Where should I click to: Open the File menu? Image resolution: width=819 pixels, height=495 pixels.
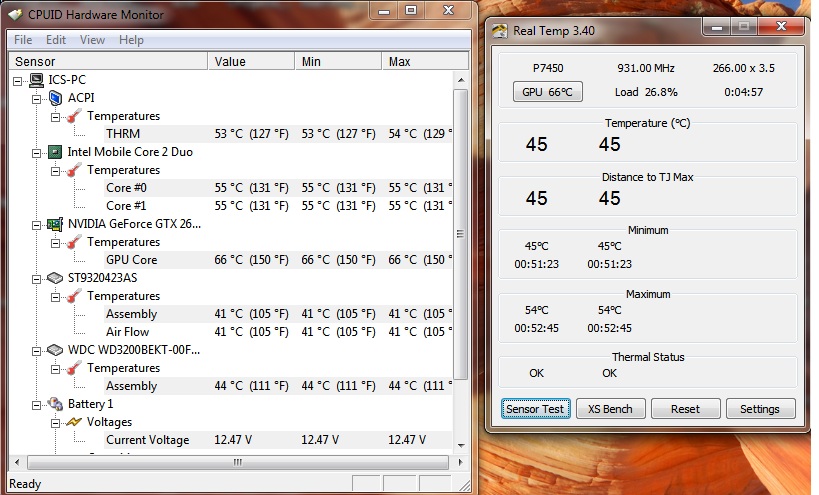tap(23, 40)
